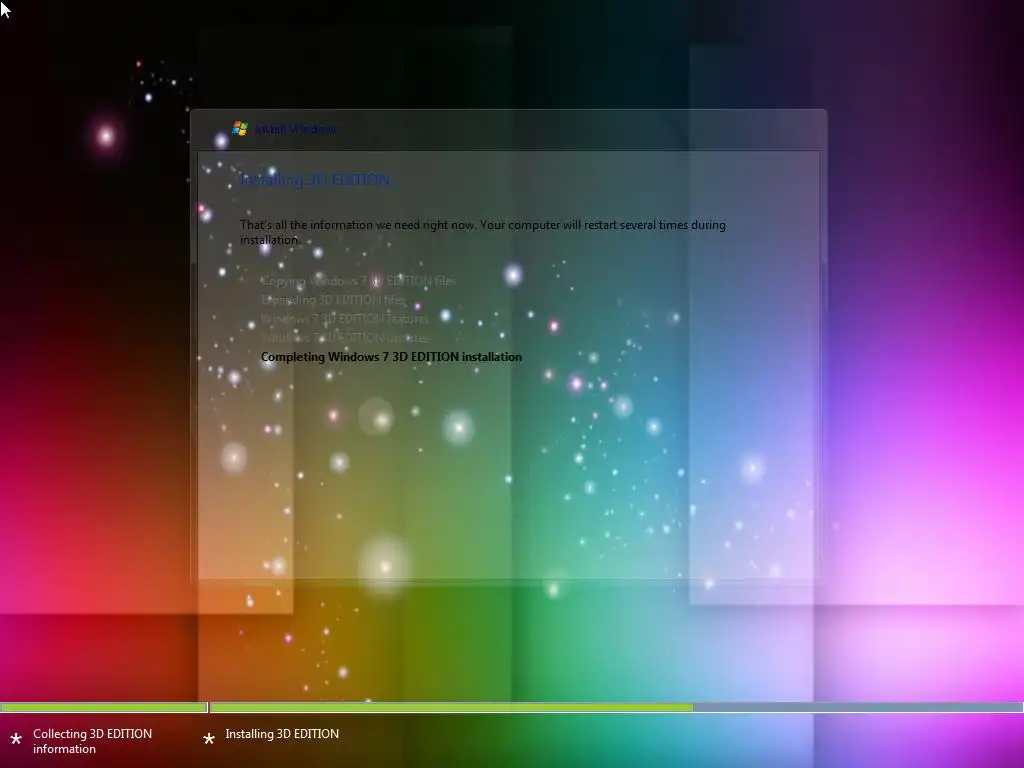Click the 'Windows 7 3D EDITION features' step
The height and width of the screenshot is (768, 1024).
click(x=344, y=319)
